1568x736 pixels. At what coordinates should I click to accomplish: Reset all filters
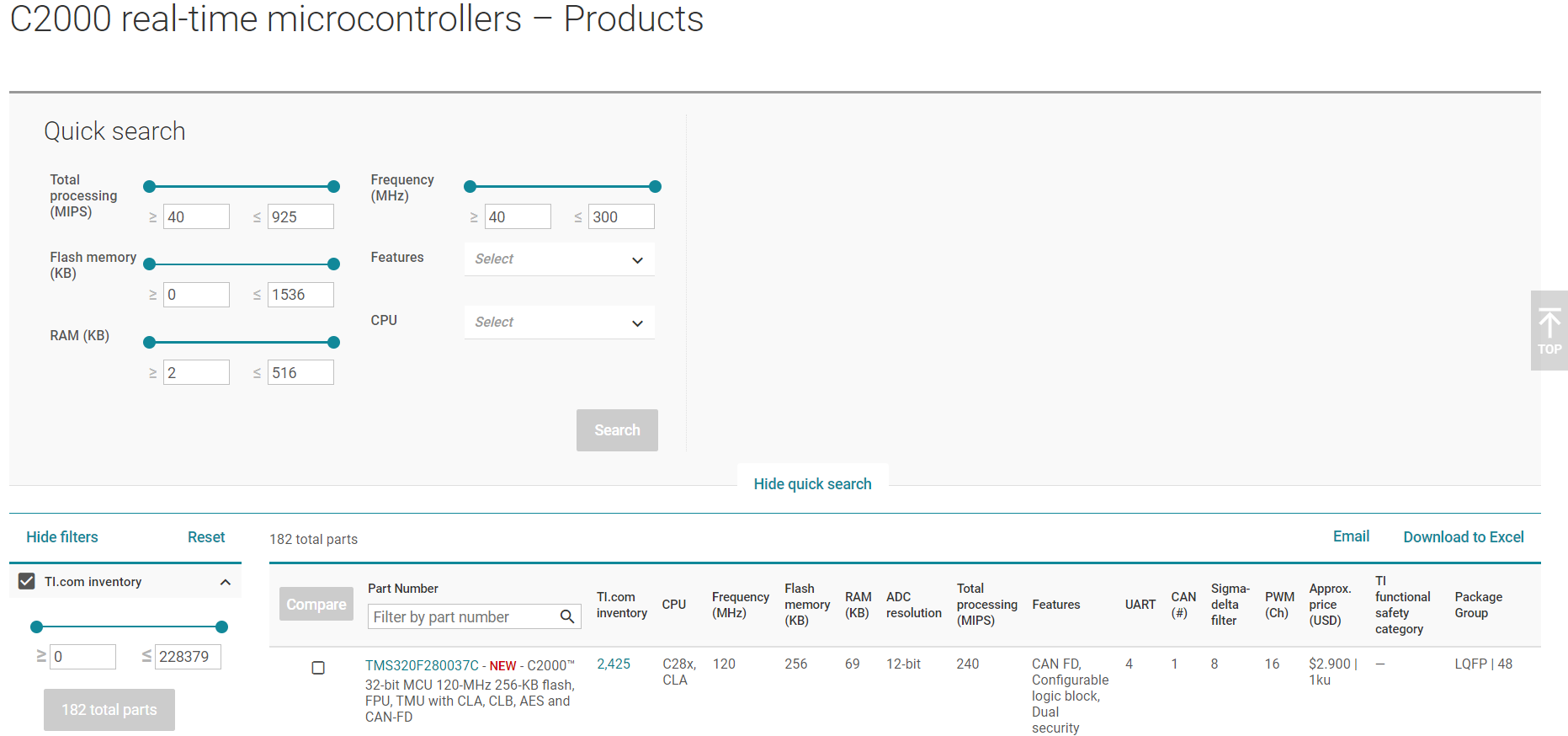coord(206,537)
